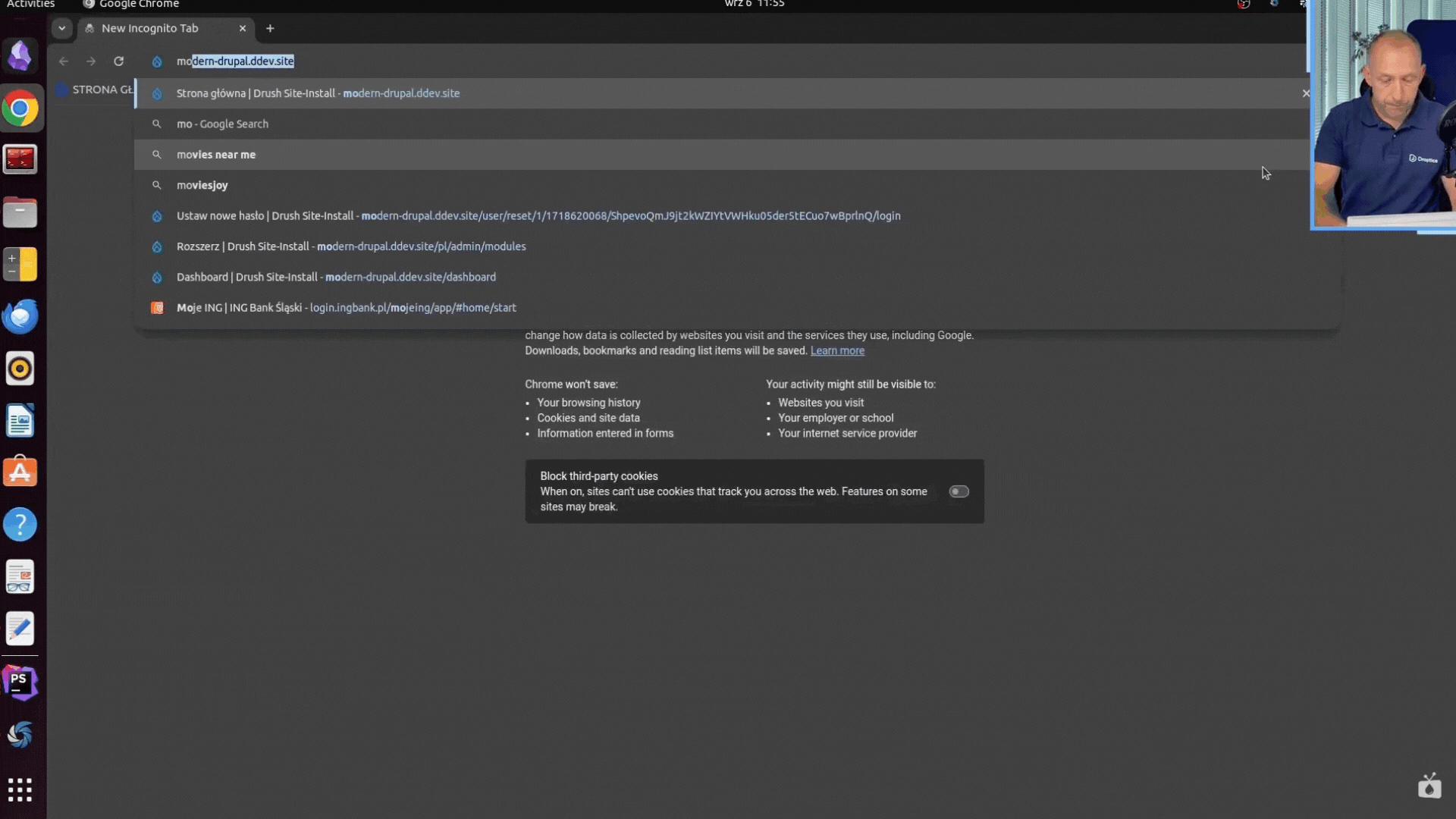The image size is (1456, 819).
Task: Launch the terminal app in the dock
Action: click(20, 159)
